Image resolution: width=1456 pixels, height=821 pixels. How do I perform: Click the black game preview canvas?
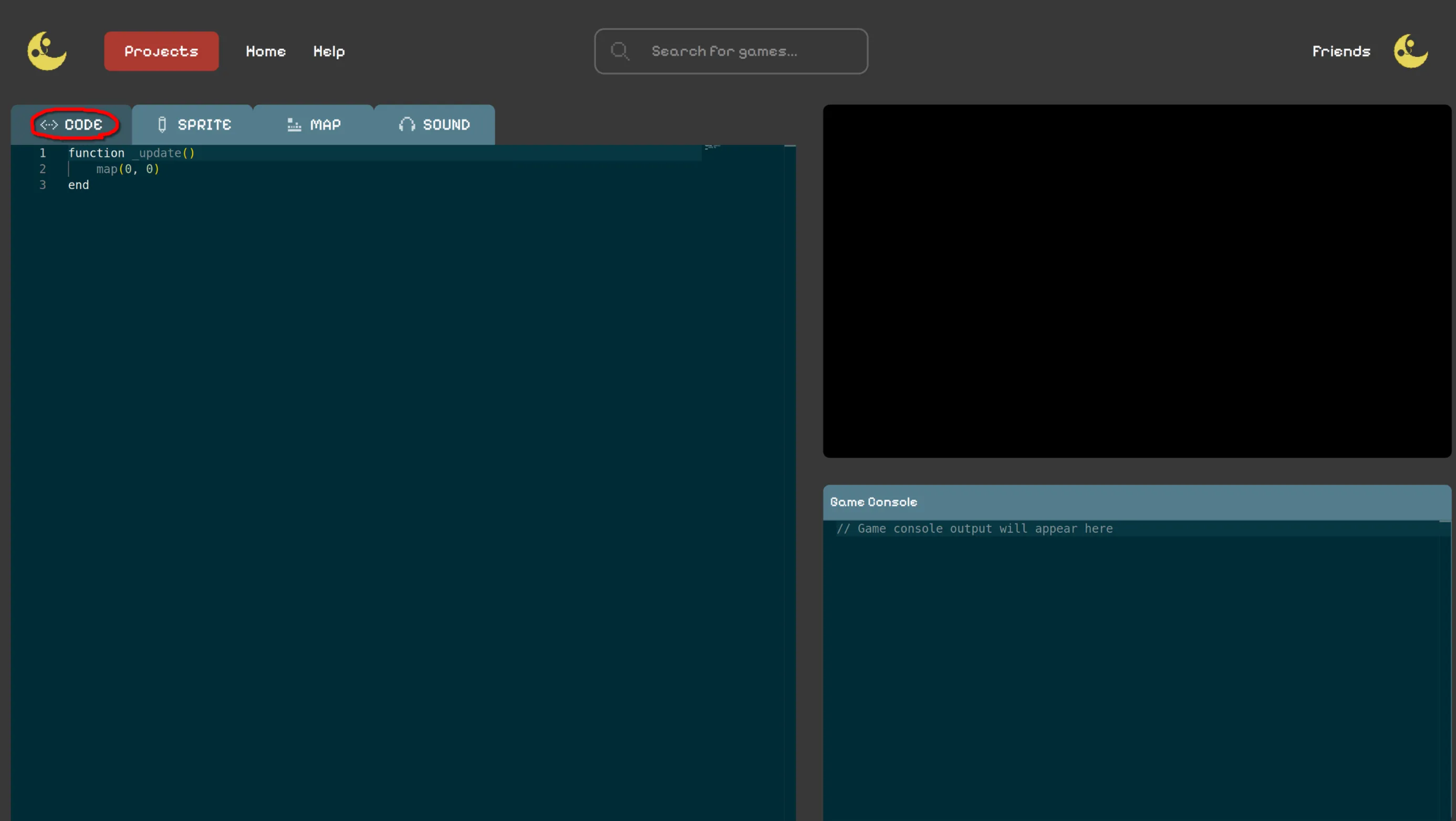pyautogui.click(x=1137, y=281)
